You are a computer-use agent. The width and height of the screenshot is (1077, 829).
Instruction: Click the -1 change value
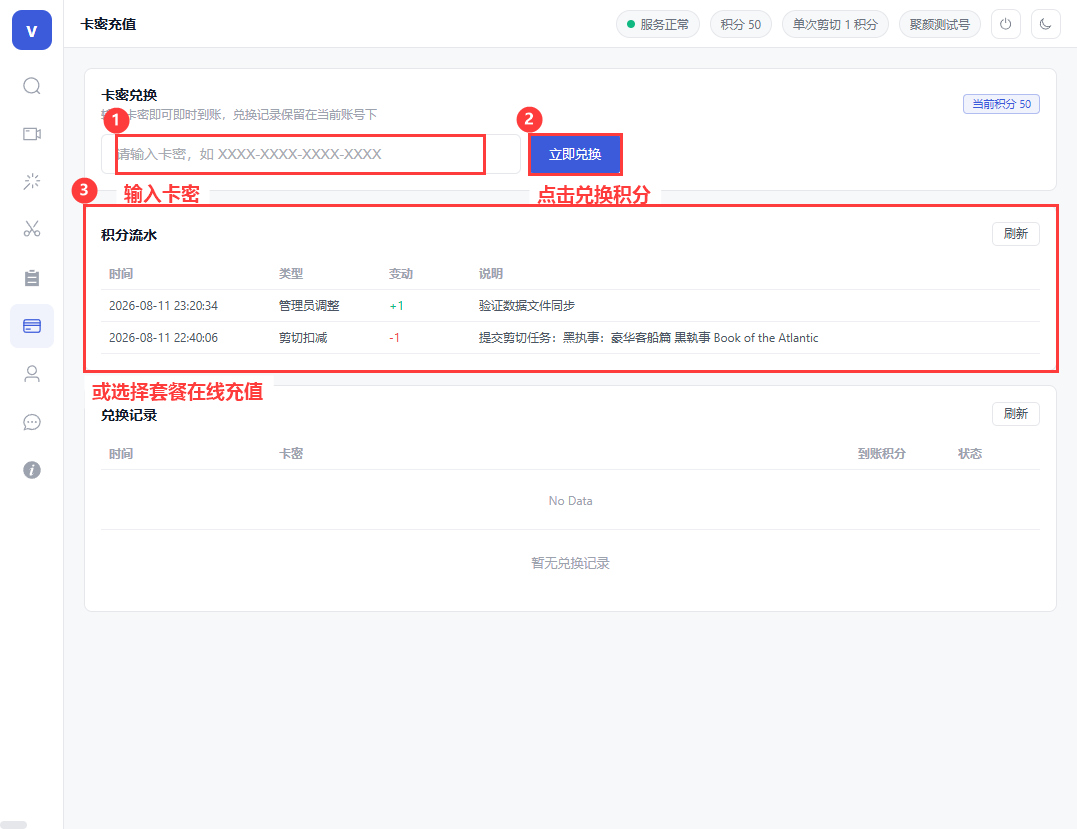[x=394, y=337]
